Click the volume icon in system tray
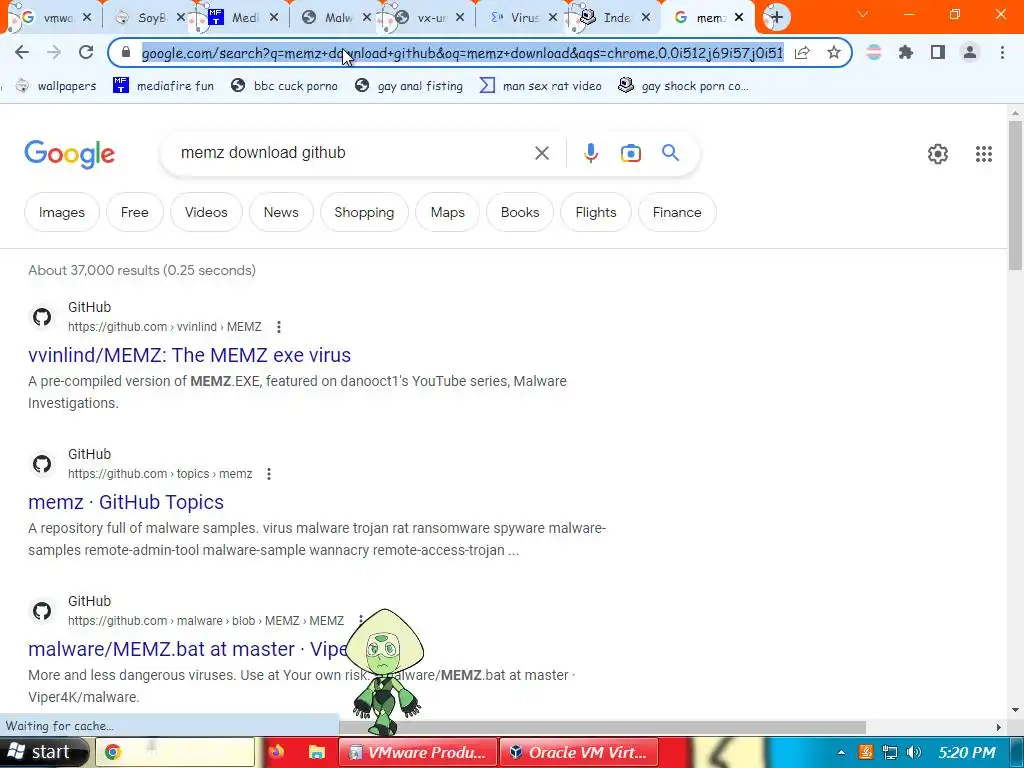The image size is (1024, 768). tap(914, 752)
